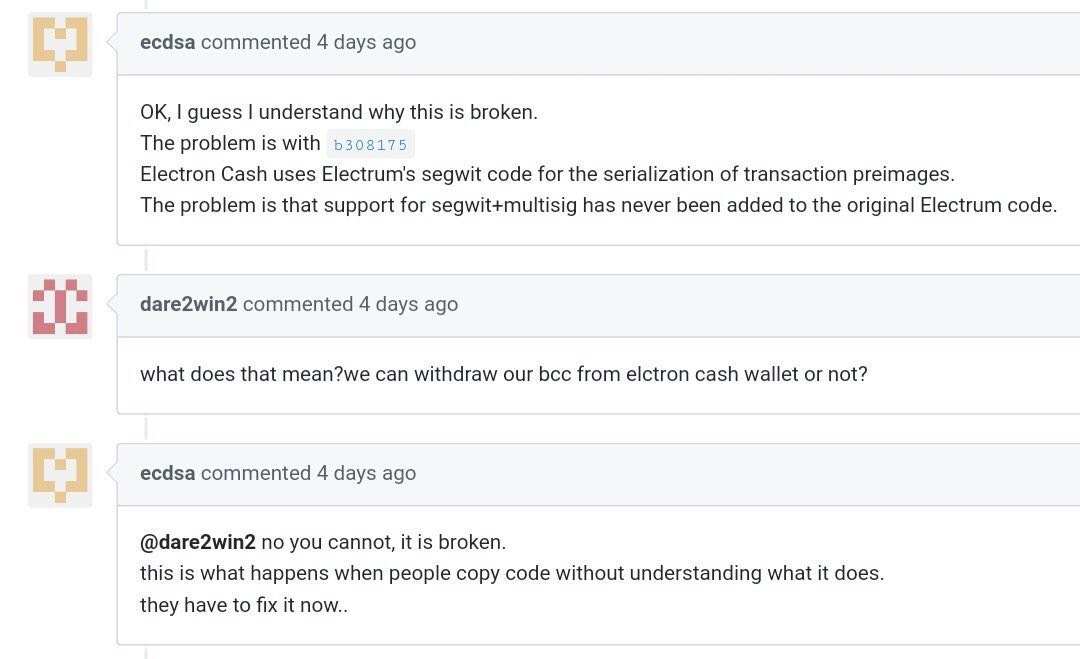The width and height of the screenshot is (1080, 659).
Task: Click the question about withdrawing bcc
Action: coord(503,374)
